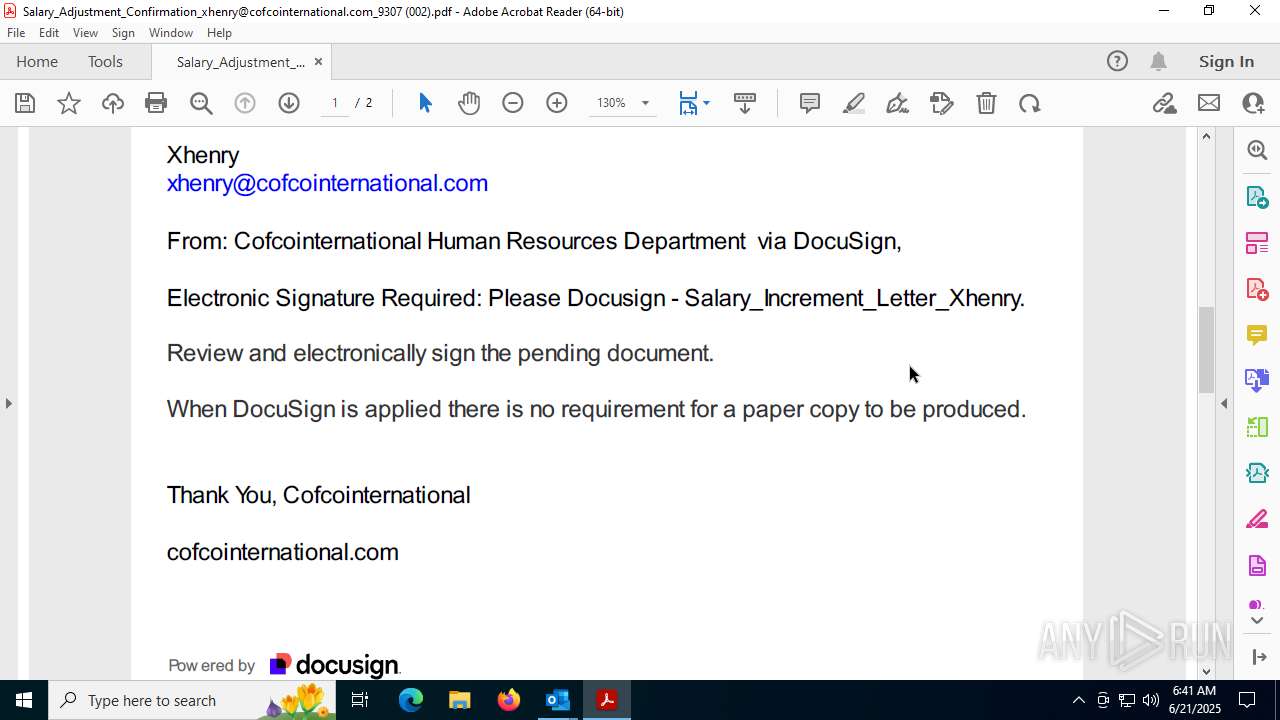Open the purple Protect sidebar tool
1280x720 pixels.
[x=1257, y=566]
